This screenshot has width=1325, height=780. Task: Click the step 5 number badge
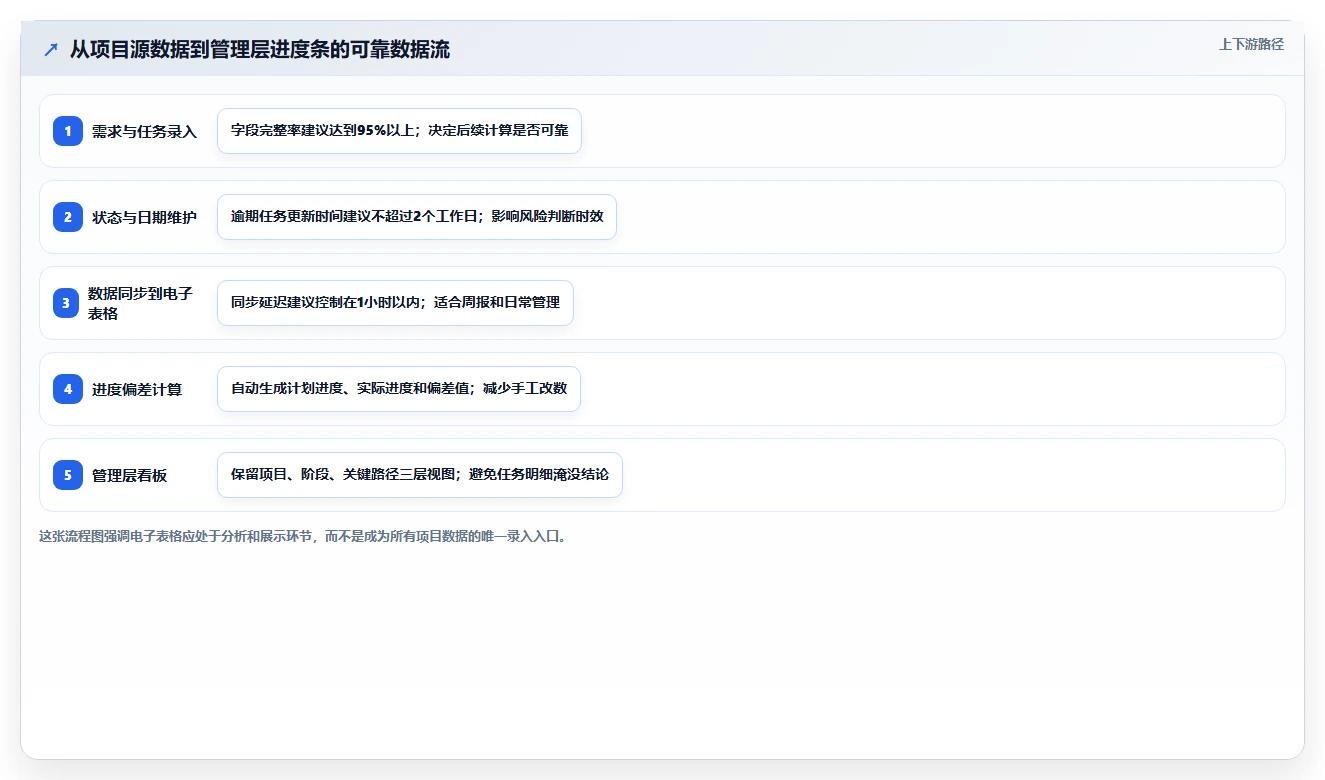68,475
